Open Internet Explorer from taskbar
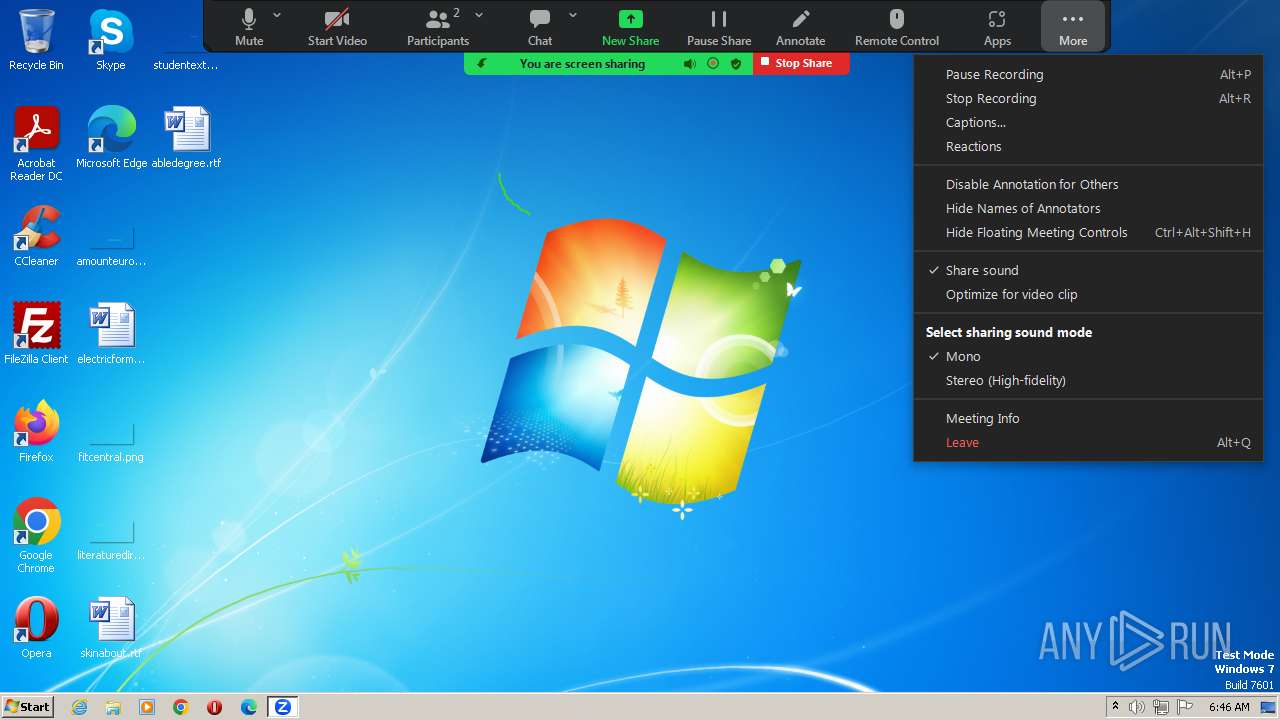The width and height of the screenshot is (1280, 720). [80, 707]
